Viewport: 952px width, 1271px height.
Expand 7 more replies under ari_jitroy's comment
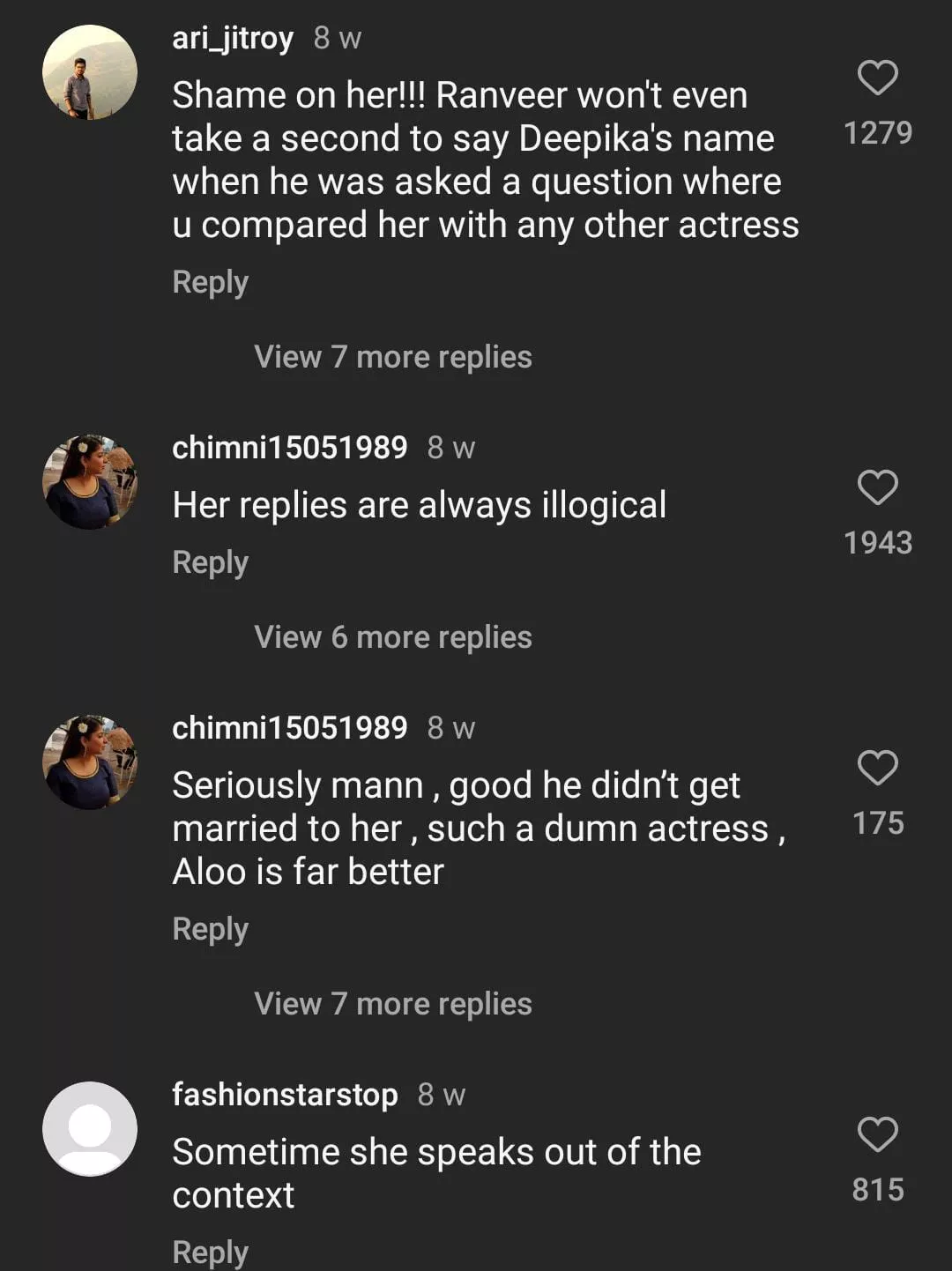click(392, 357)
